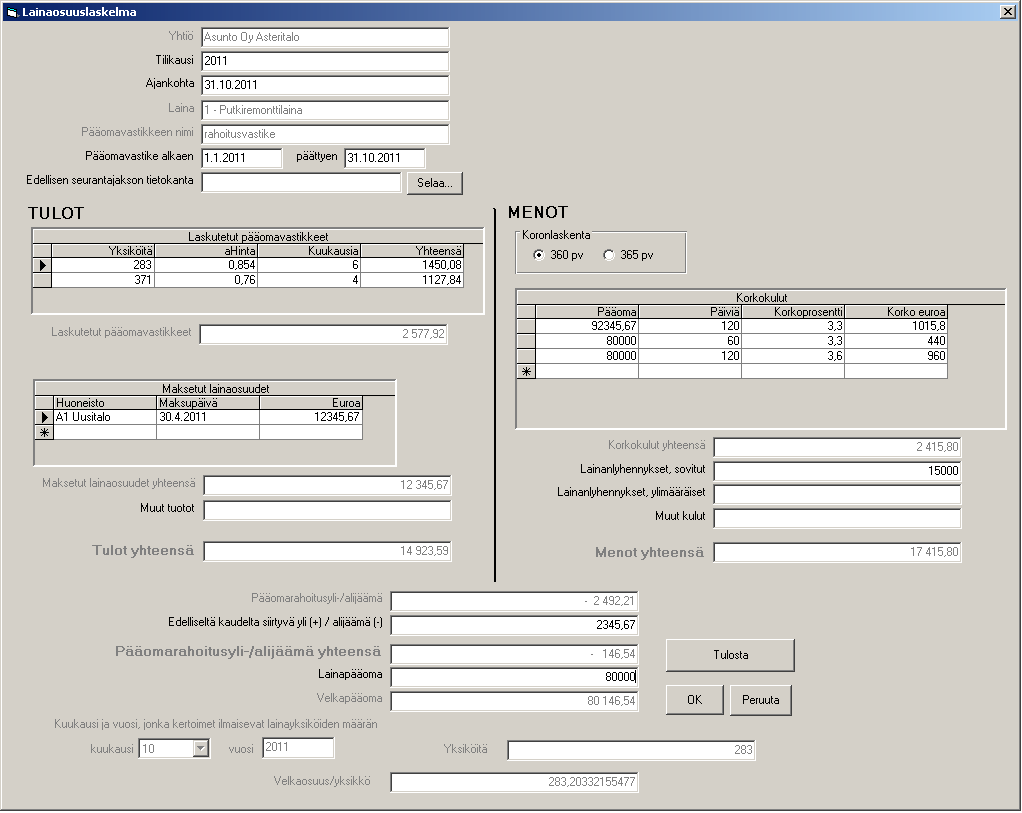This screenshot has height=813, width=1022.
Task: Cancel with the Peruuta button
Action: tap(761, 700)
